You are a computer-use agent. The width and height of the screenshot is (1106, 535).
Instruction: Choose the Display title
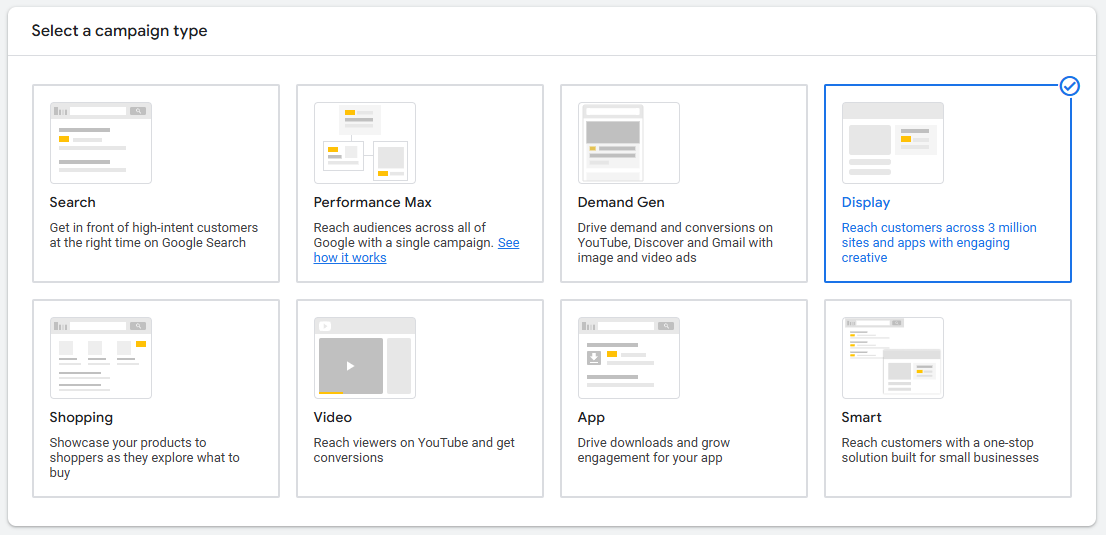pyautogui.click(x=865, y=203)
